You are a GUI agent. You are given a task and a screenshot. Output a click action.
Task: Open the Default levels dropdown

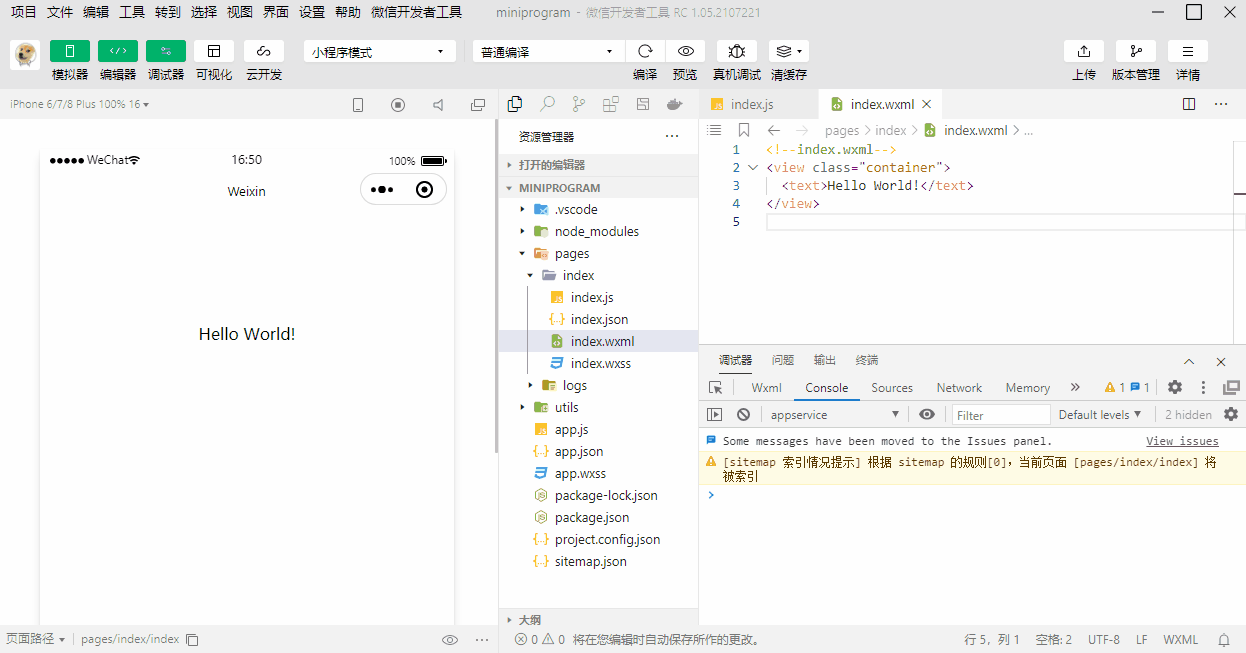click(x=1100, y=414)
